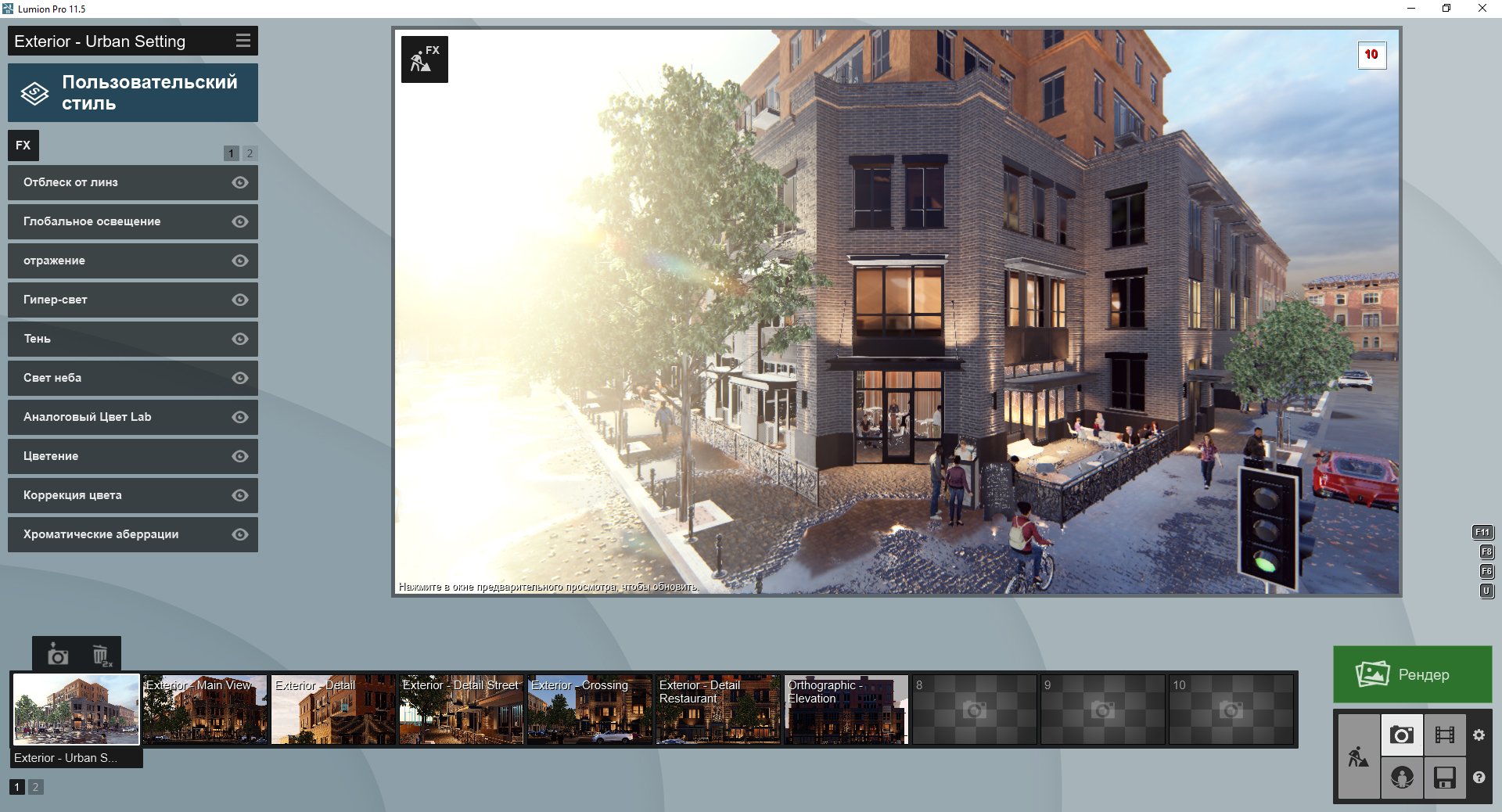Click the save floppy disk icon
The width and height of the screenshot is (1502, 812).
pyautogui.click(x=1444, y=778)
